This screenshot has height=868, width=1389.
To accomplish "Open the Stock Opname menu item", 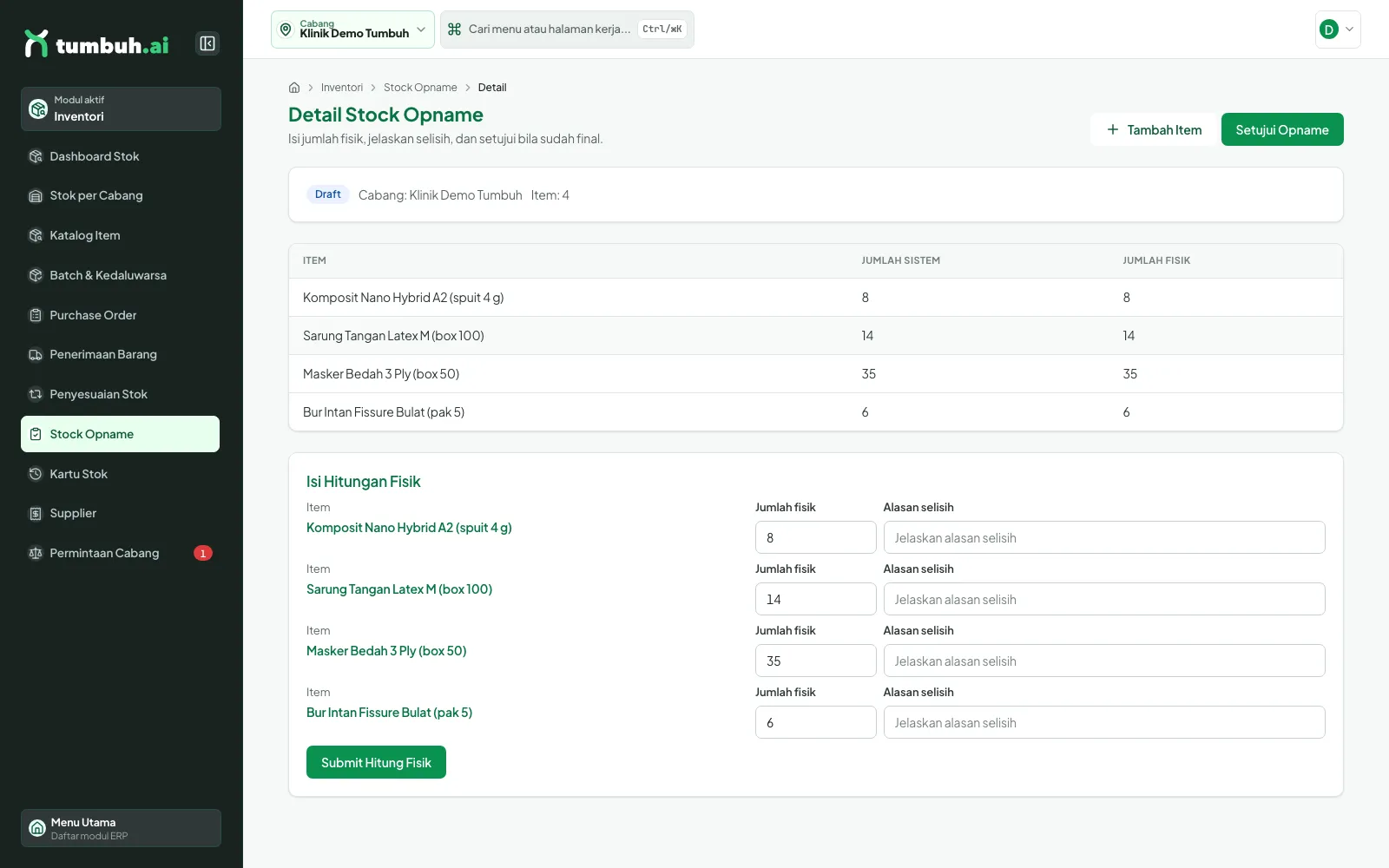I will click(x=120, y=434).
